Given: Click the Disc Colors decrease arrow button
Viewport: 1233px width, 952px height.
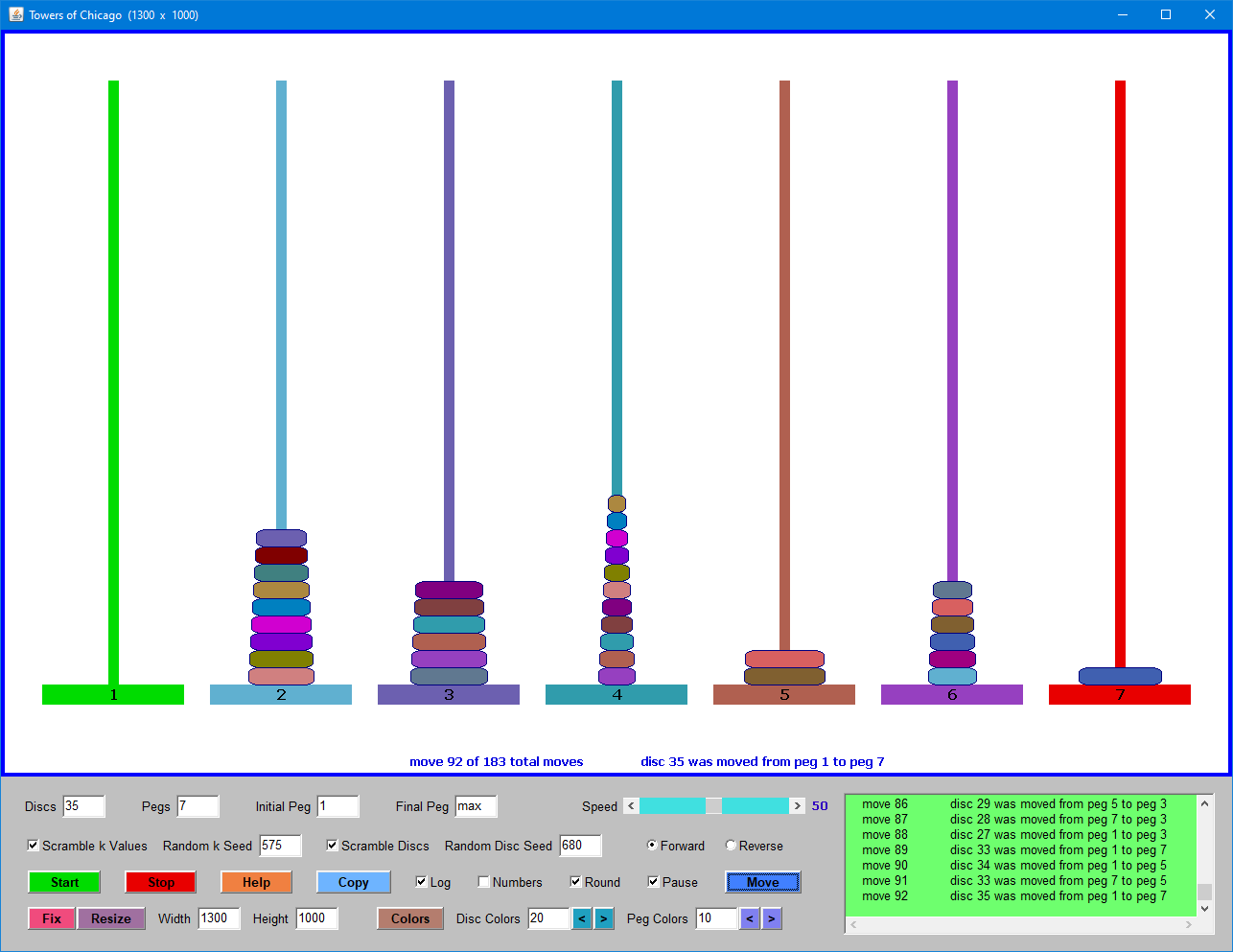Looking at the screenshot, I should (x=581, y=918).
